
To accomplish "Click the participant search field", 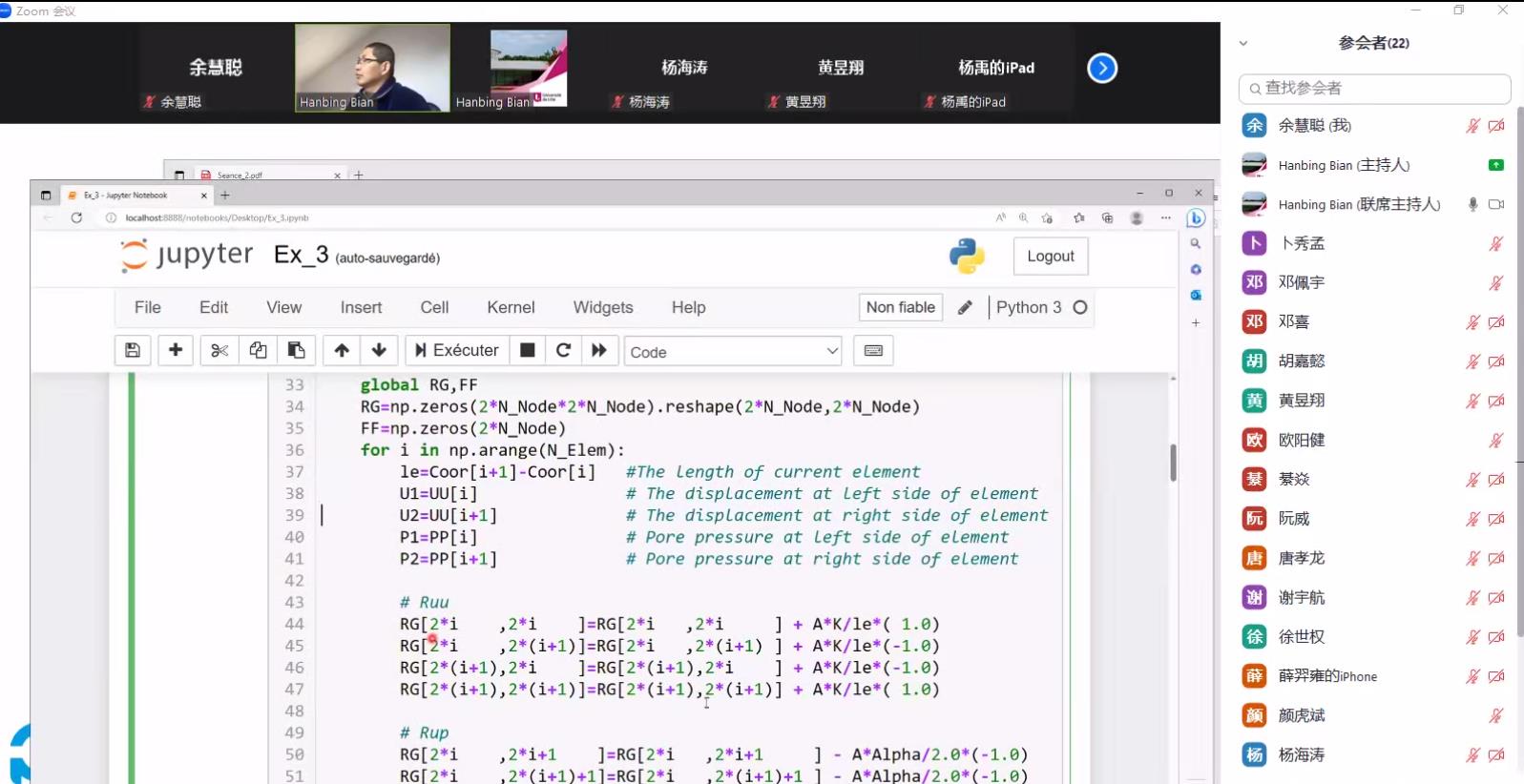I will (1374, 89).
